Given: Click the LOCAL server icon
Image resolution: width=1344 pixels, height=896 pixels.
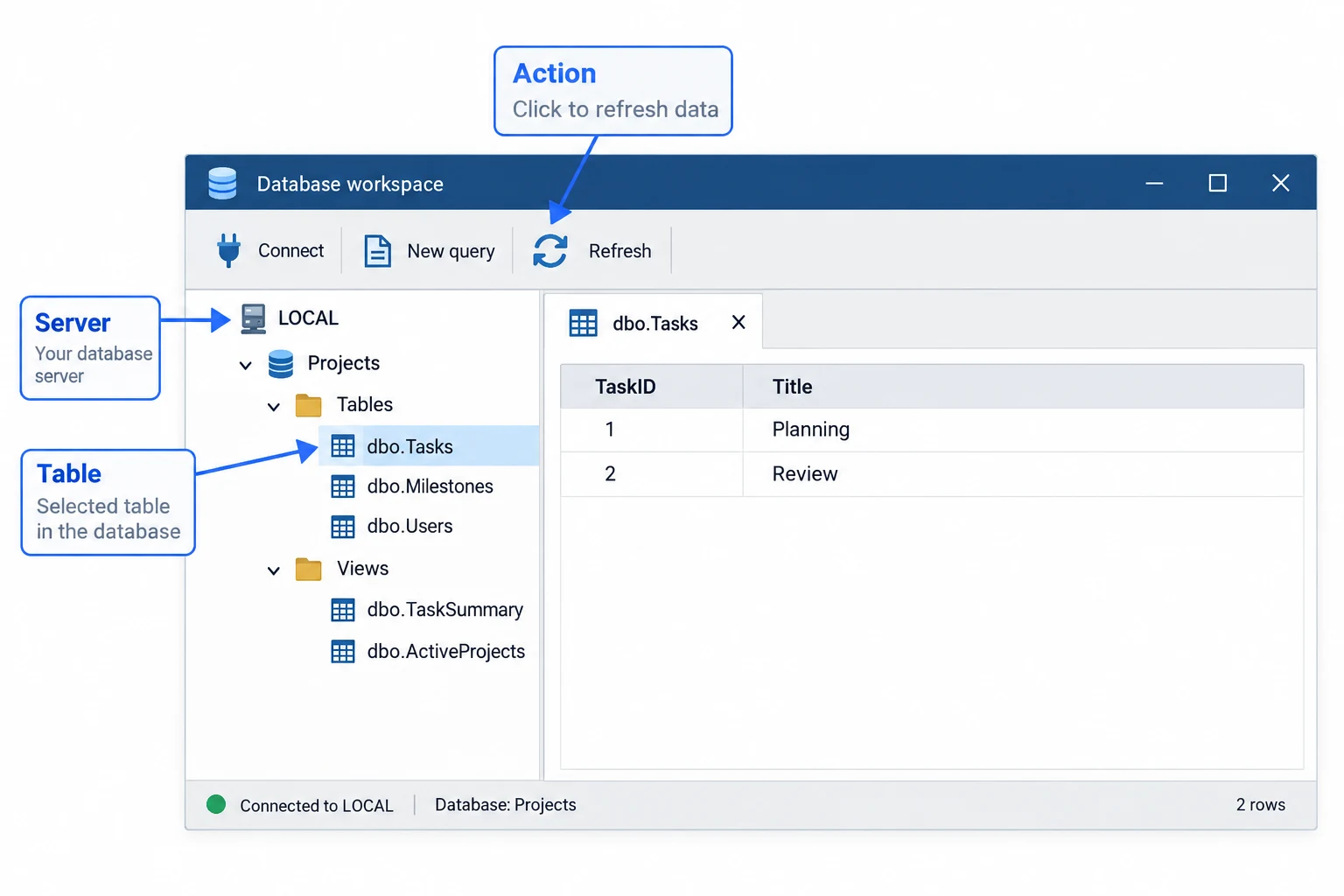Looking at the screenshot, I should tap(254, 318).
